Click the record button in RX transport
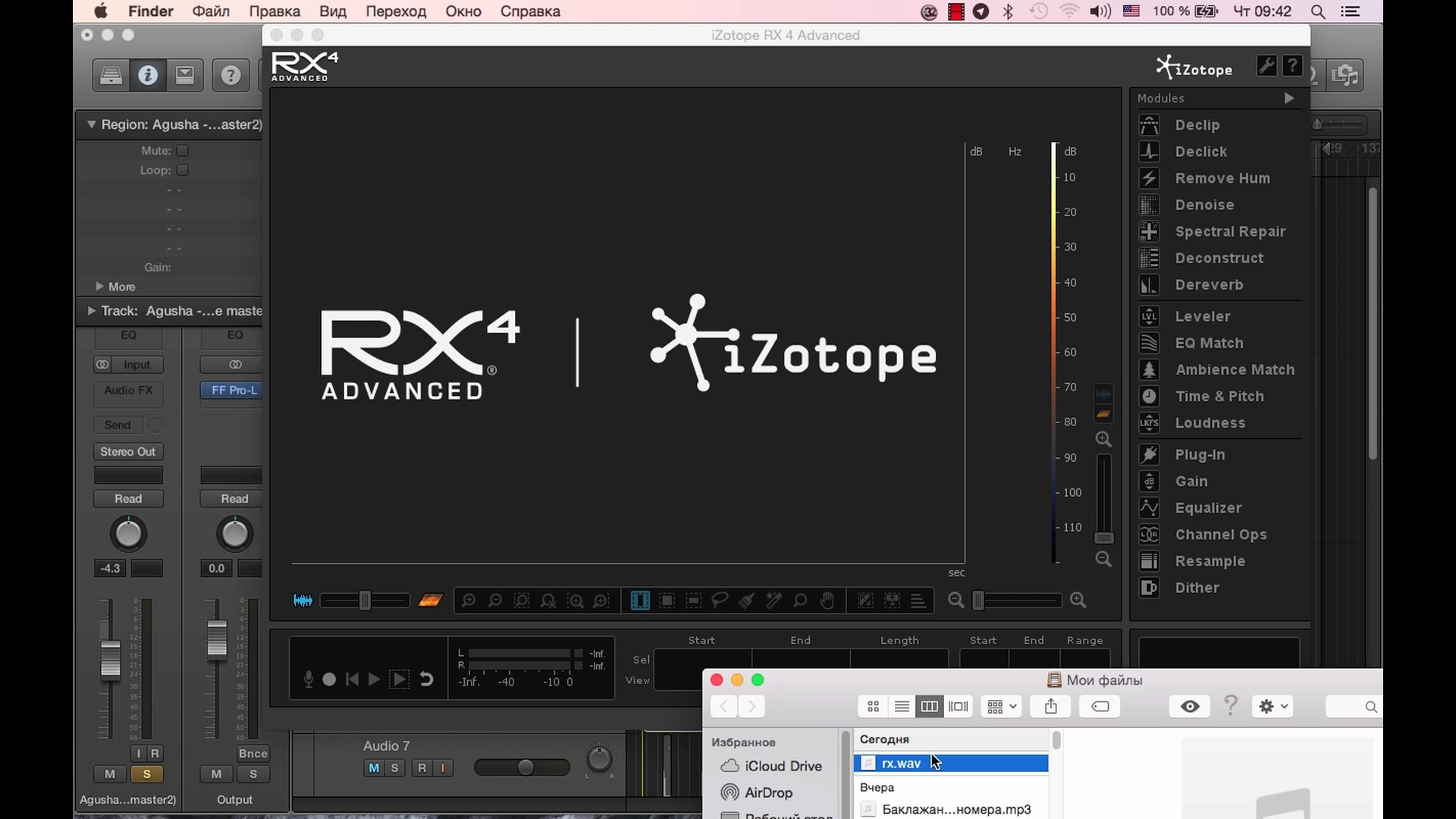Image resolution: width=1456 pixels, height=819 pixels. tap(329, 679)
